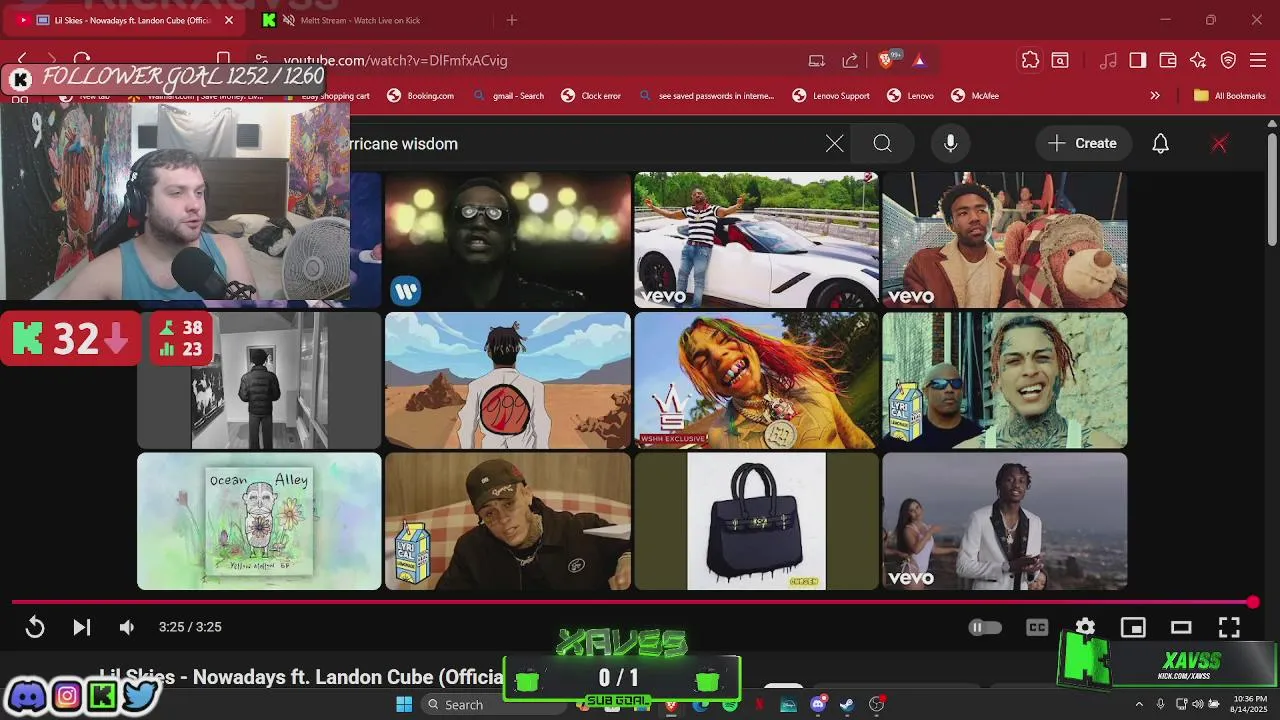Open a new browser tab

click(x=512, y=20)
